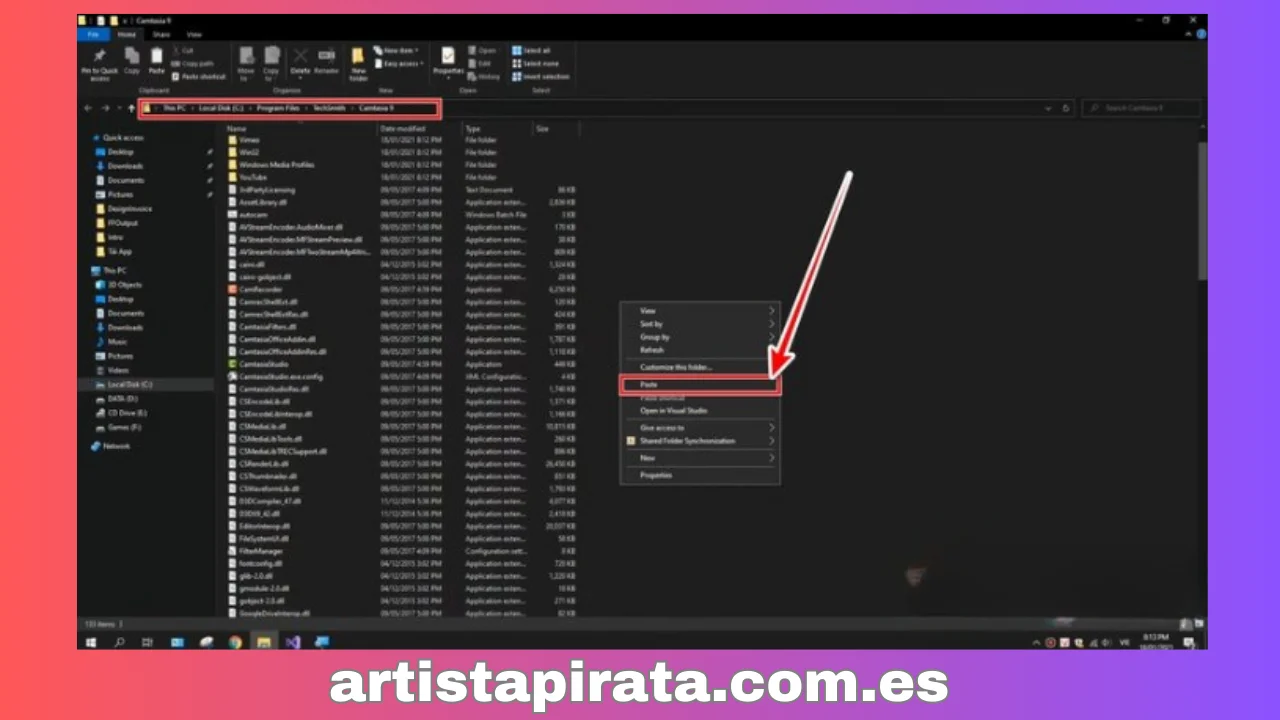The image size is (1280, 720).
Task: Click the Back navigation arrow
Action: tap(88, 108)
